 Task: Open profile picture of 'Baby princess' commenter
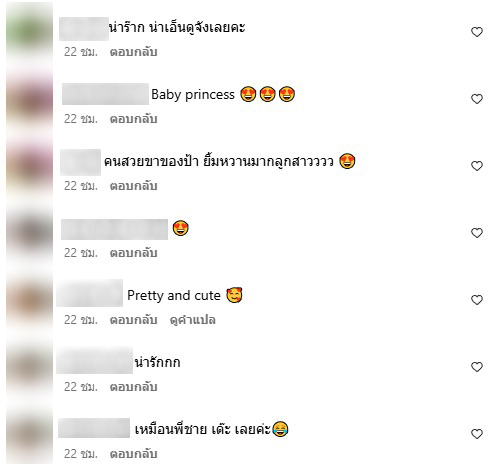[x=29, y=99]
